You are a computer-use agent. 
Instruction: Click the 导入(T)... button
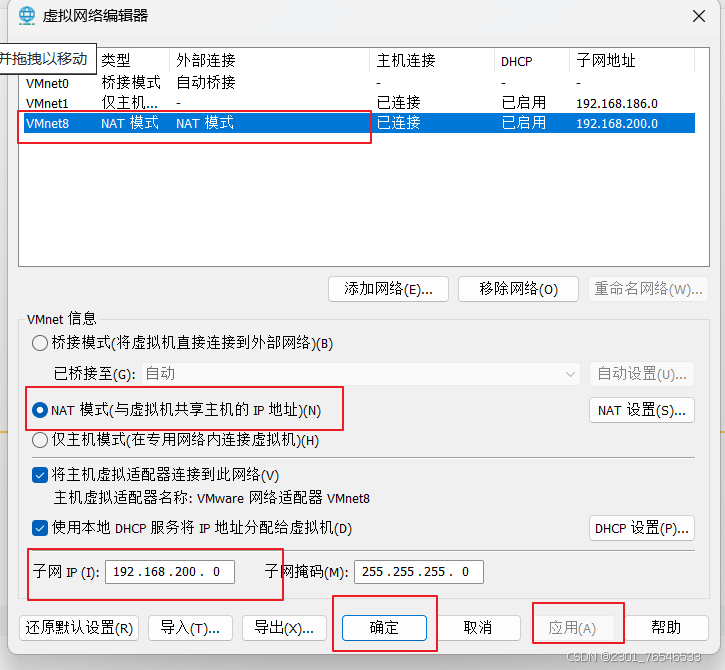tap(190, 628)
